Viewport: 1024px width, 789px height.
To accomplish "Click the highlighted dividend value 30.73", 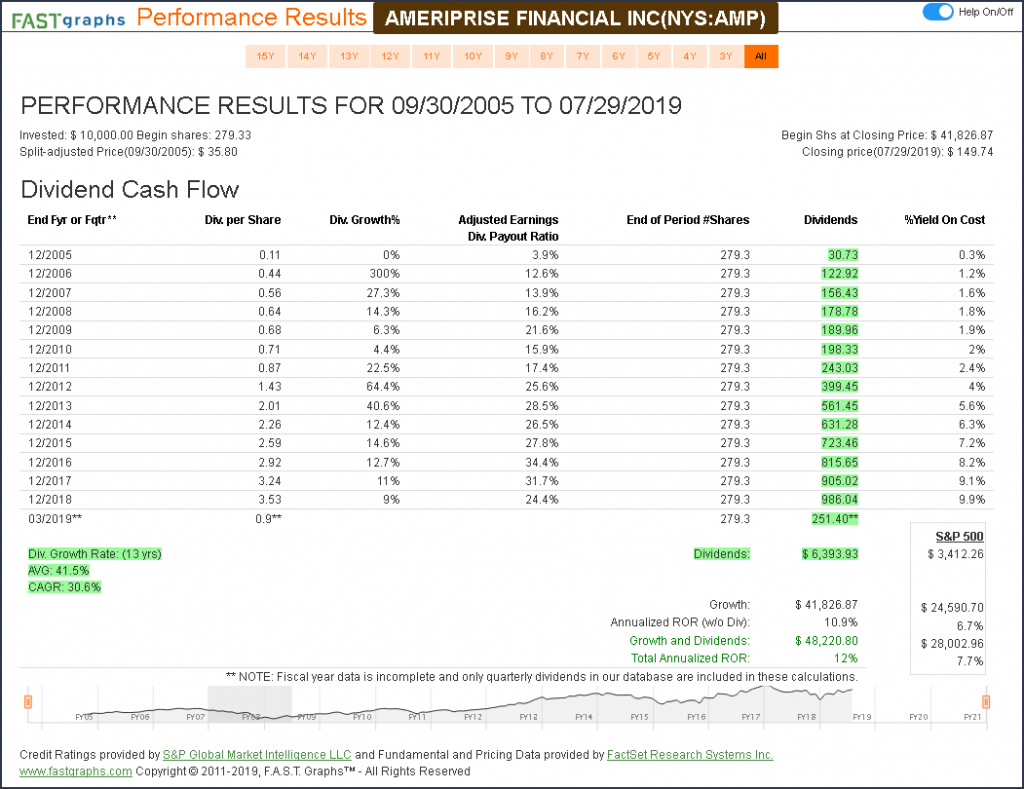I will [842, 255].
